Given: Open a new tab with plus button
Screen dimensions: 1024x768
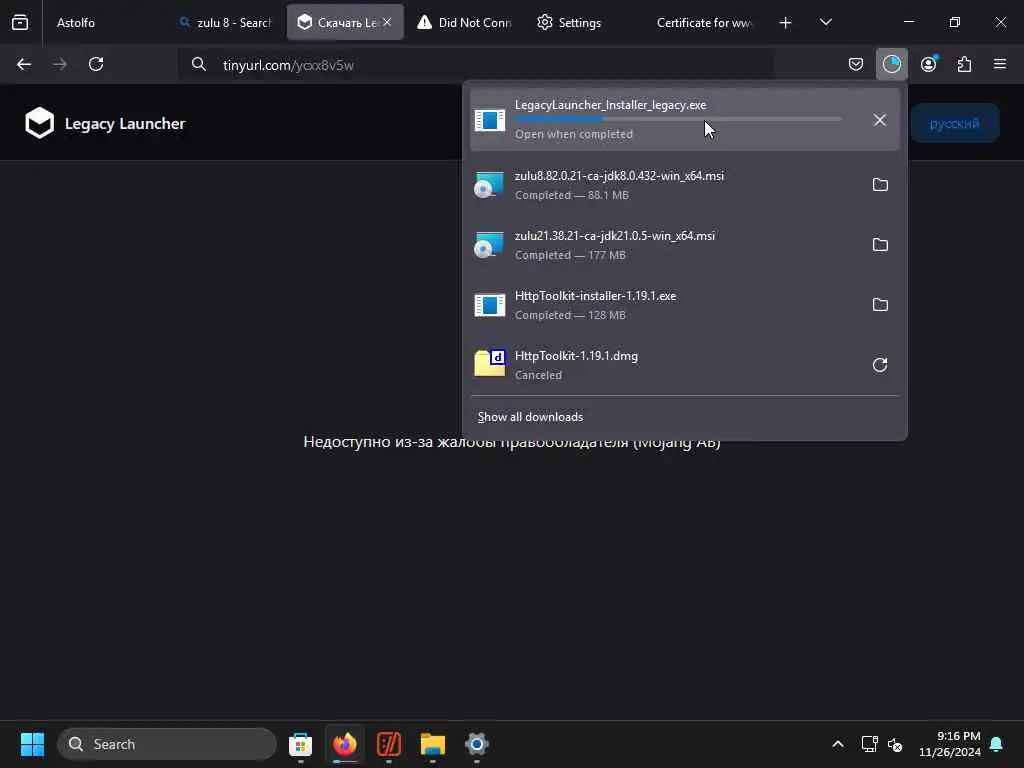Looking at the screenshot, I should (786, 23).
